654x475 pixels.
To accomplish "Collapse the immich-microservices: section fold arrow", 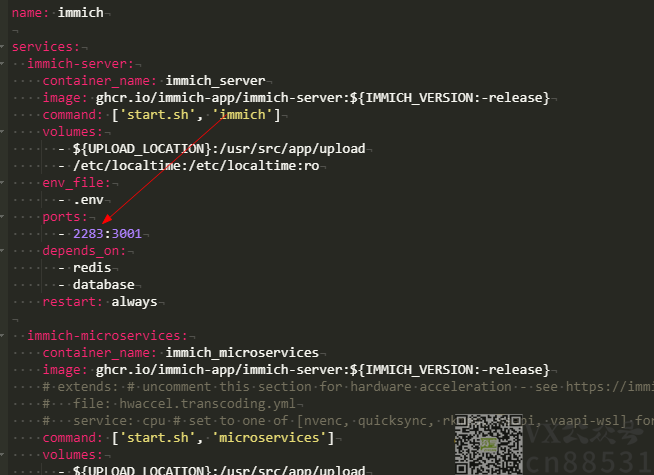I will 2,336.
